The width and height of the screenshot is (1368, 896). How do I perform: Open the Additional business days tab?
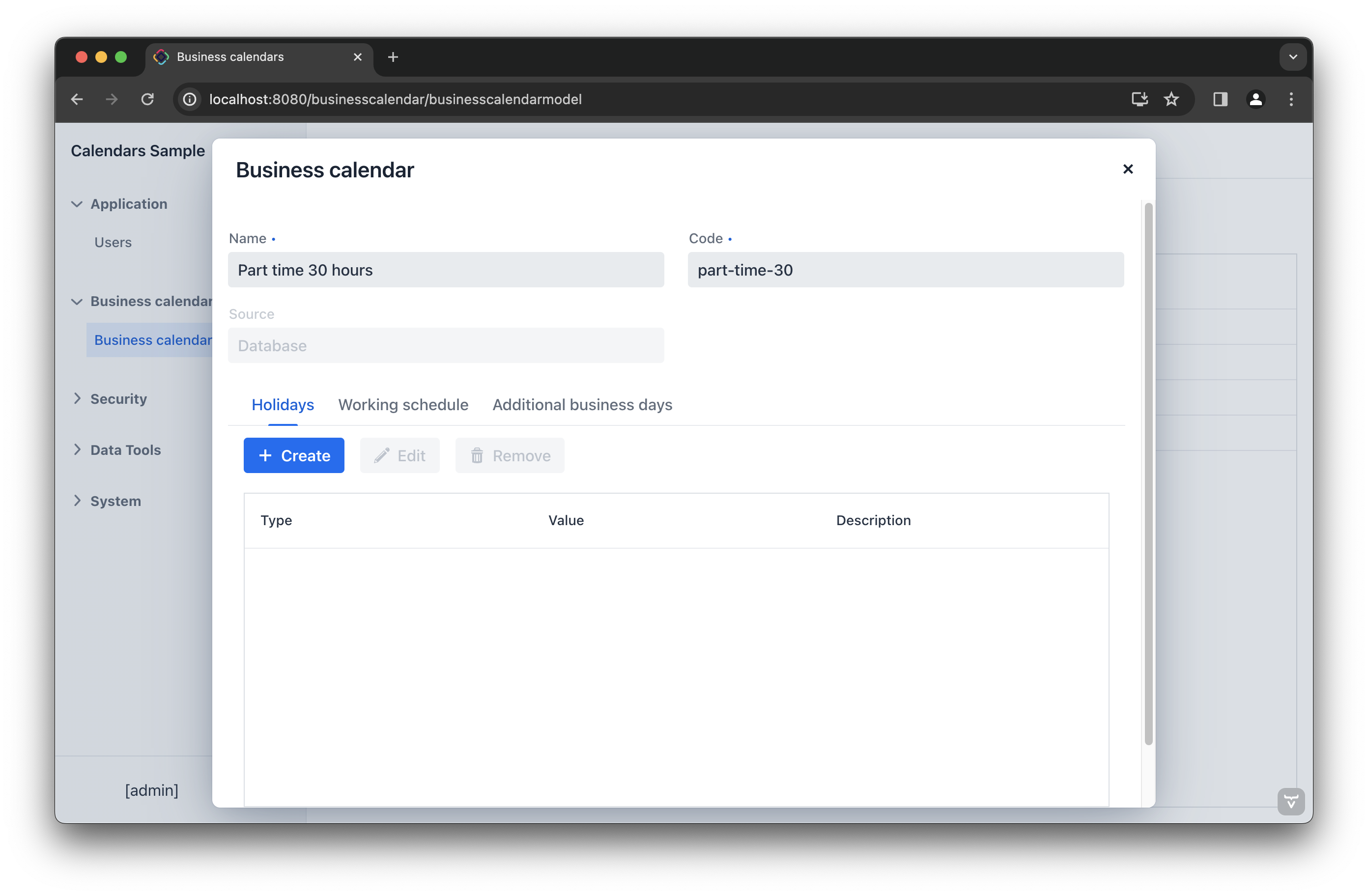tap(582, 405)
